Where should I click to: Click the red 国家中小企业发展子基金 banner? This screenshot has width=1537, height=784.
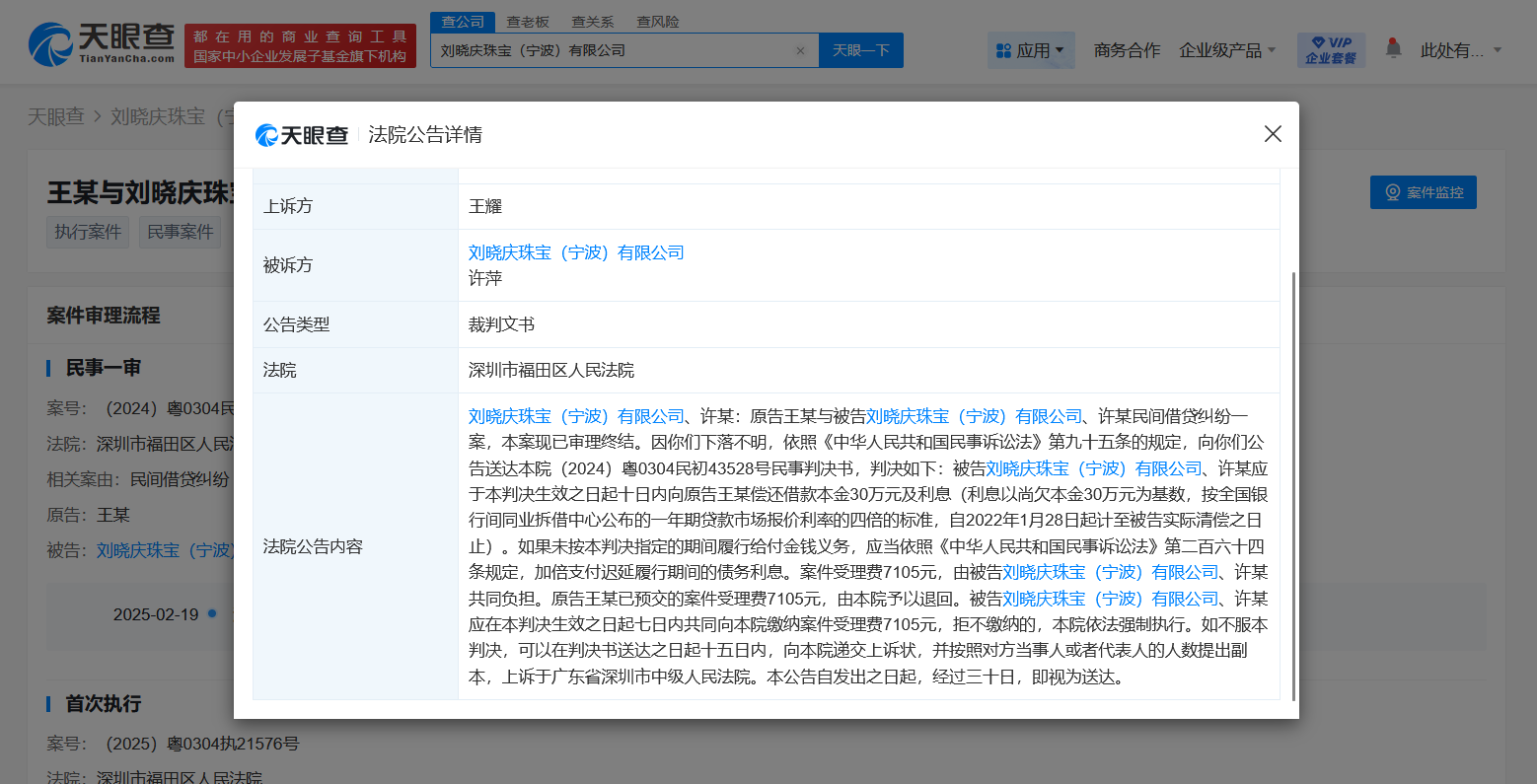[x=300, y=46]
